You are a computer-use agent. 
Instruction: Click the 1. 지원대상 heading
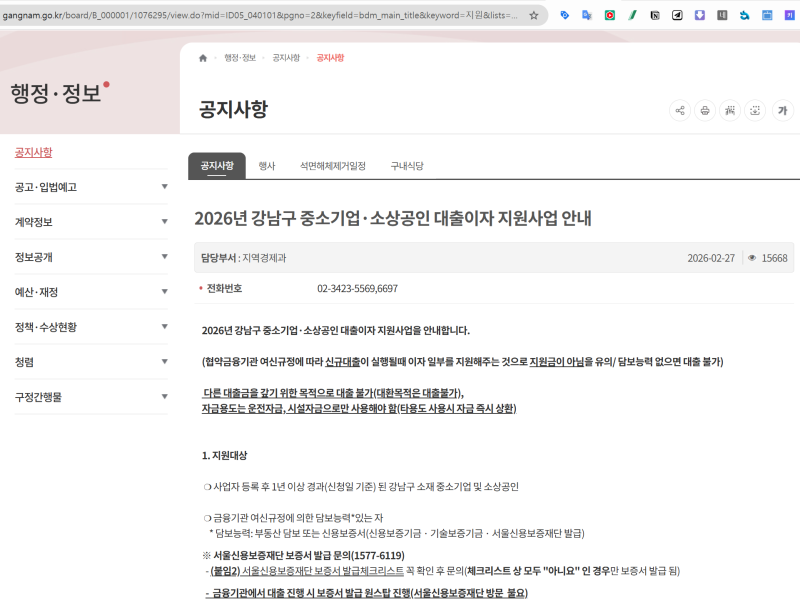[x=224, y=455]
